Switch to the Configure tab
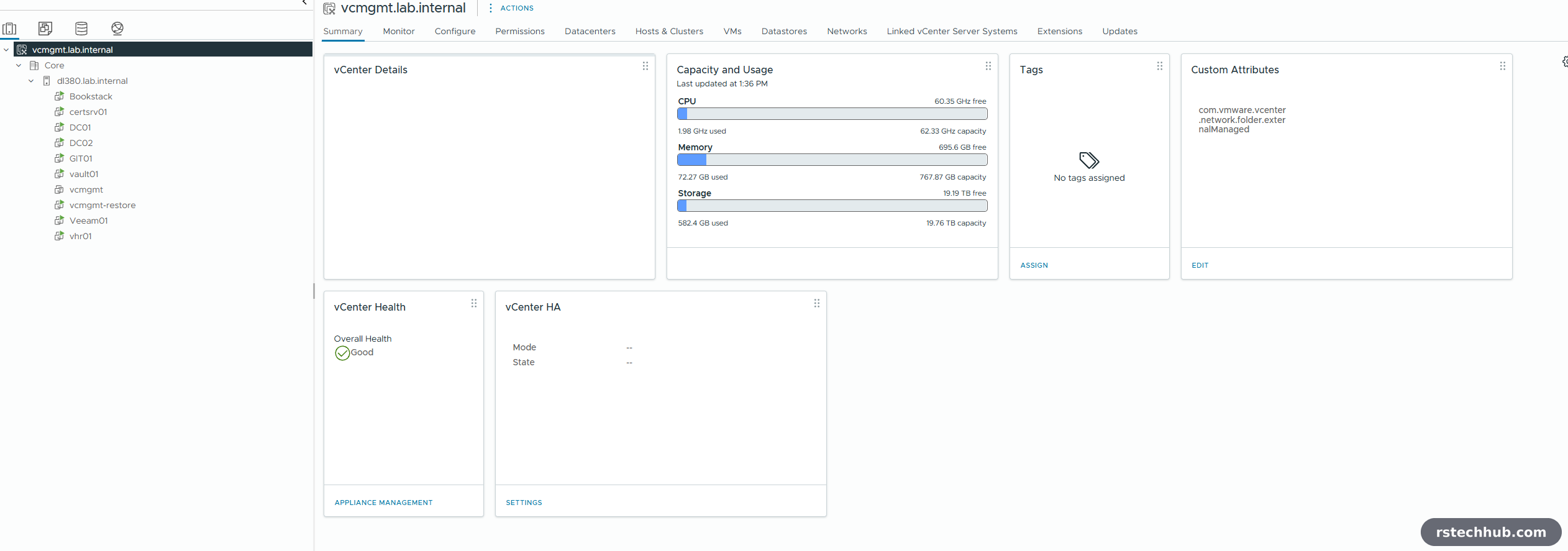The width and height of the screenshot is (1568, 551). click(455, 31)
